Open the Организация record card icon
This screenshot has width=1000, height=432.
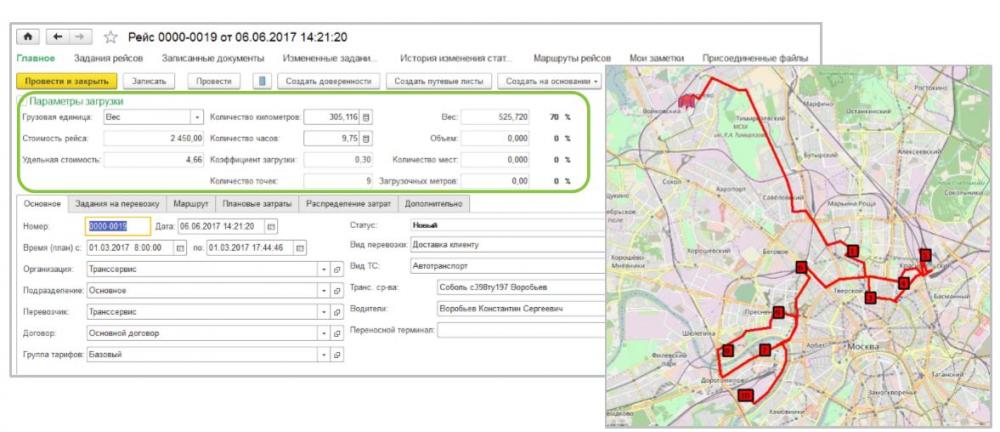(338, 269)
